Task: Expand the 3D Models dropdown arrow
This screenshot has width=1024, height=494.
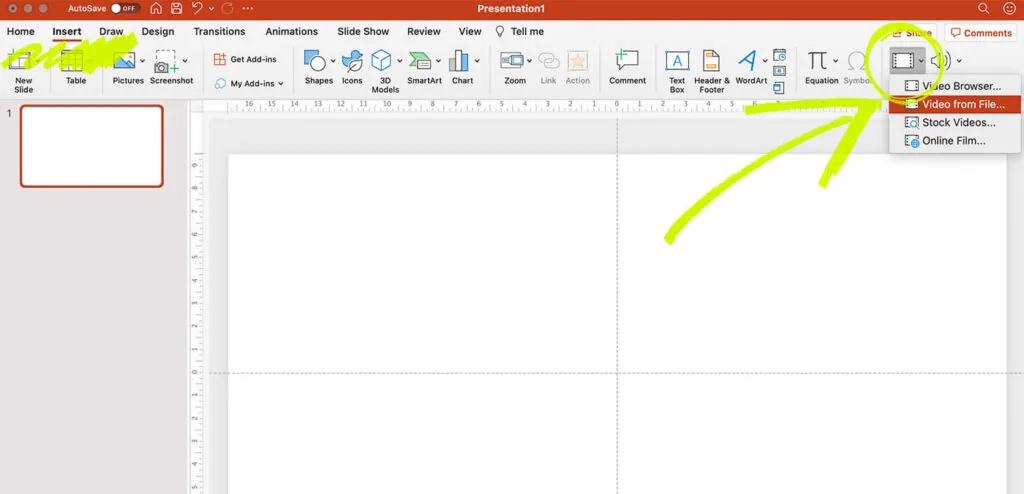Action: (x=400, y=61)
